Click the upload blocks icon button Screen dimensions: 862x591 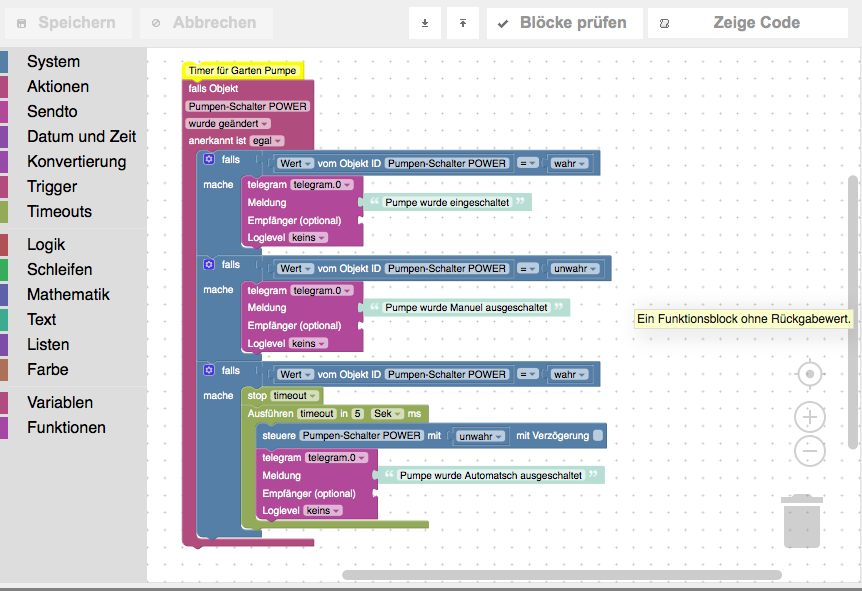click(463, 23)
